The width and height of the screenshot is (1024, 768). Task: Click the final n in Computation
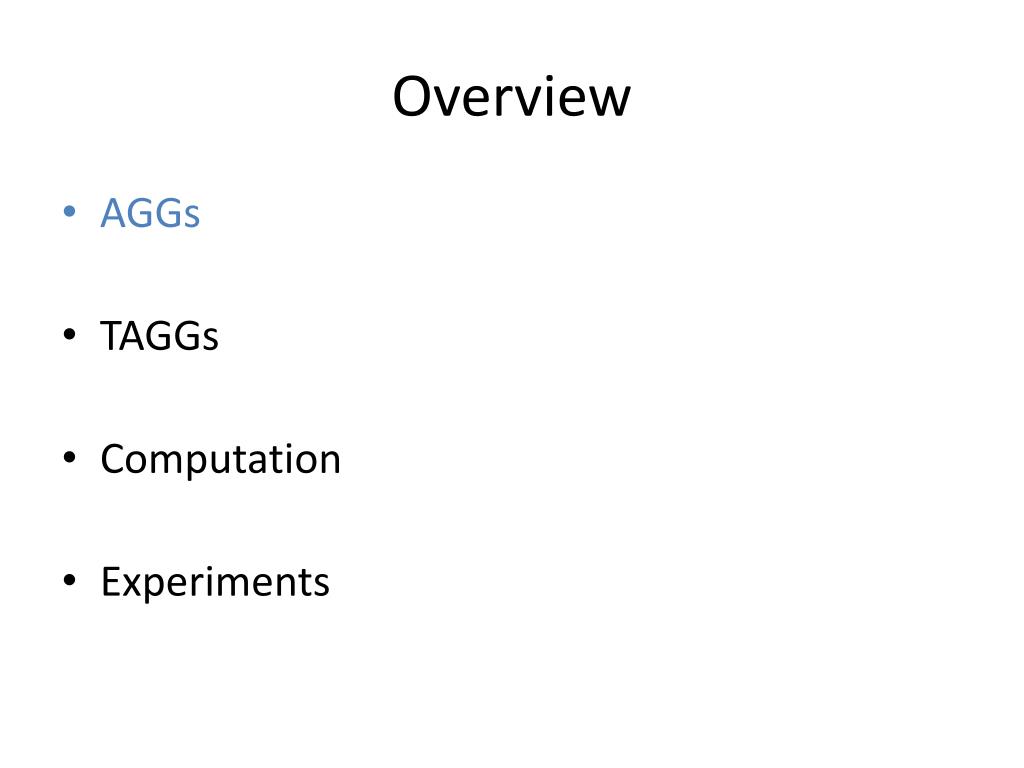coord(328,463)
